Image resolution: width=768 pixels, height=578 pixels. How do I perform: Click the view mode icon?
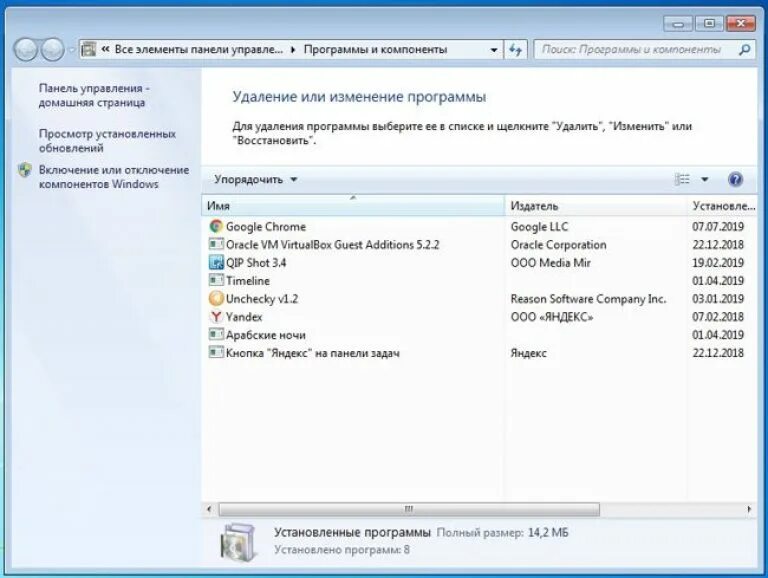click(x=682, y=179)
